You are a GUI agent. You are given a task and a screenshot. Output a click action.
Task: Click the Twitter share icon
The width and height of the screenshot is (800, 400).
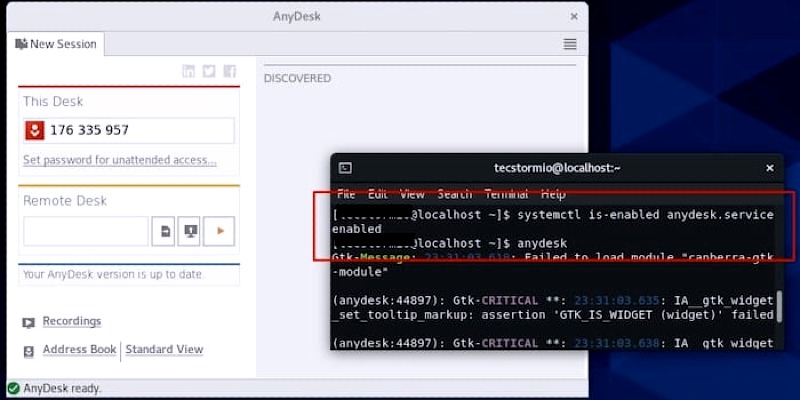[209, 71]
